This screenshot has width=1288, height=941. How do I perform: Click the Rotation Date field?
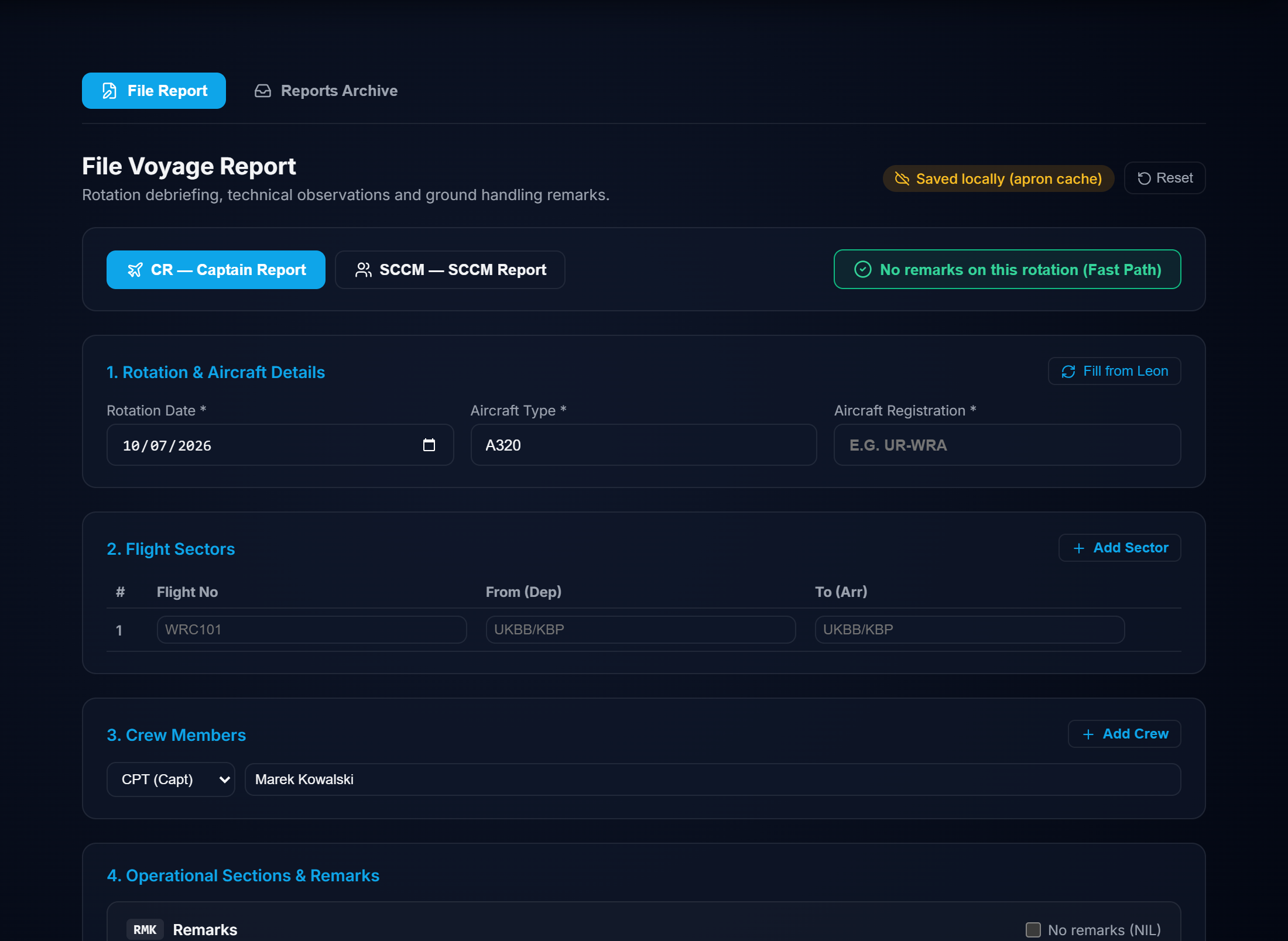click(x=280, y=445)
